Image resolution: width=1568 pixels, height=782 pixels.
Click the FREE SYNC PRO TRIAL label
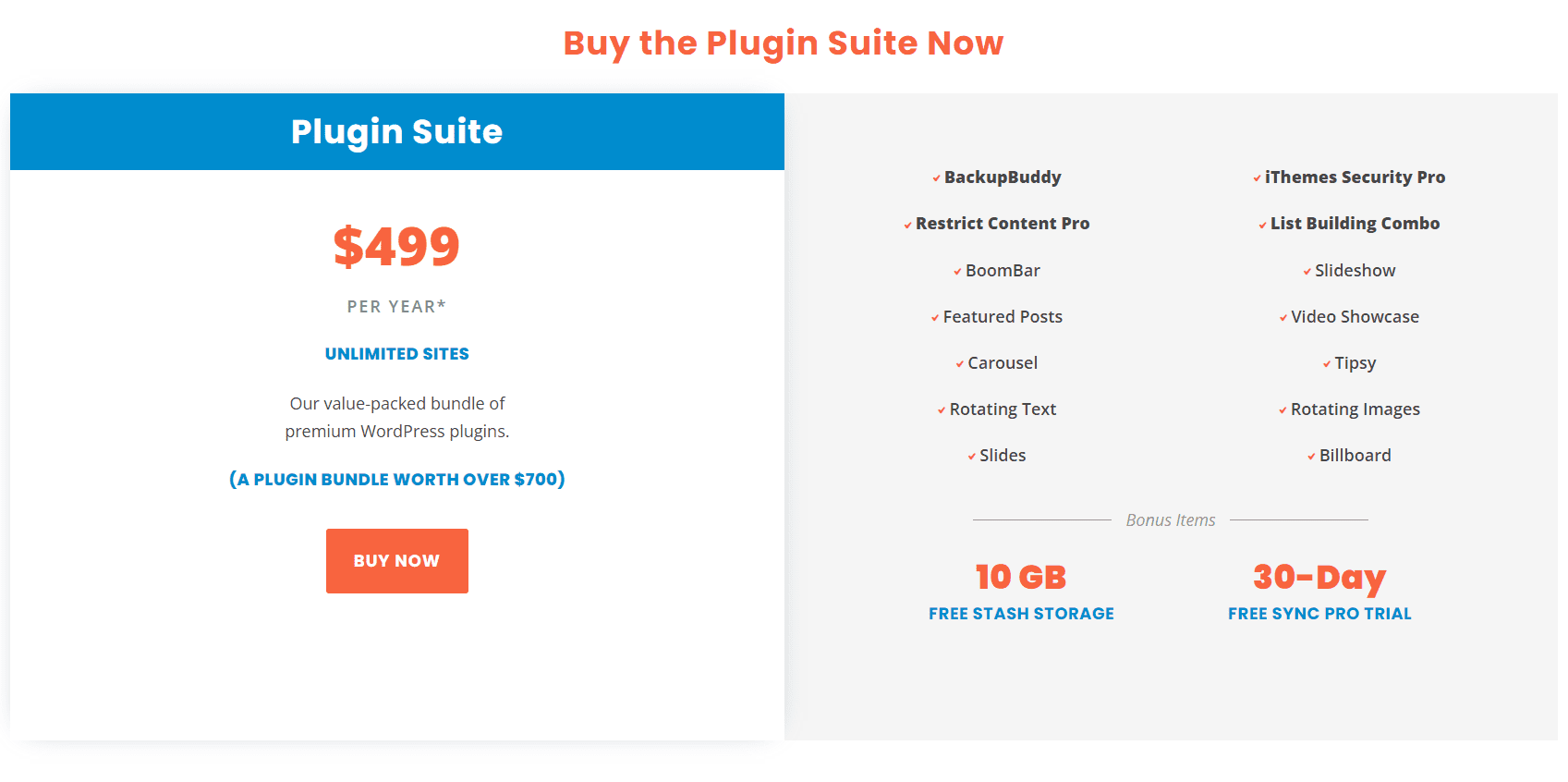click(1319, 614)
